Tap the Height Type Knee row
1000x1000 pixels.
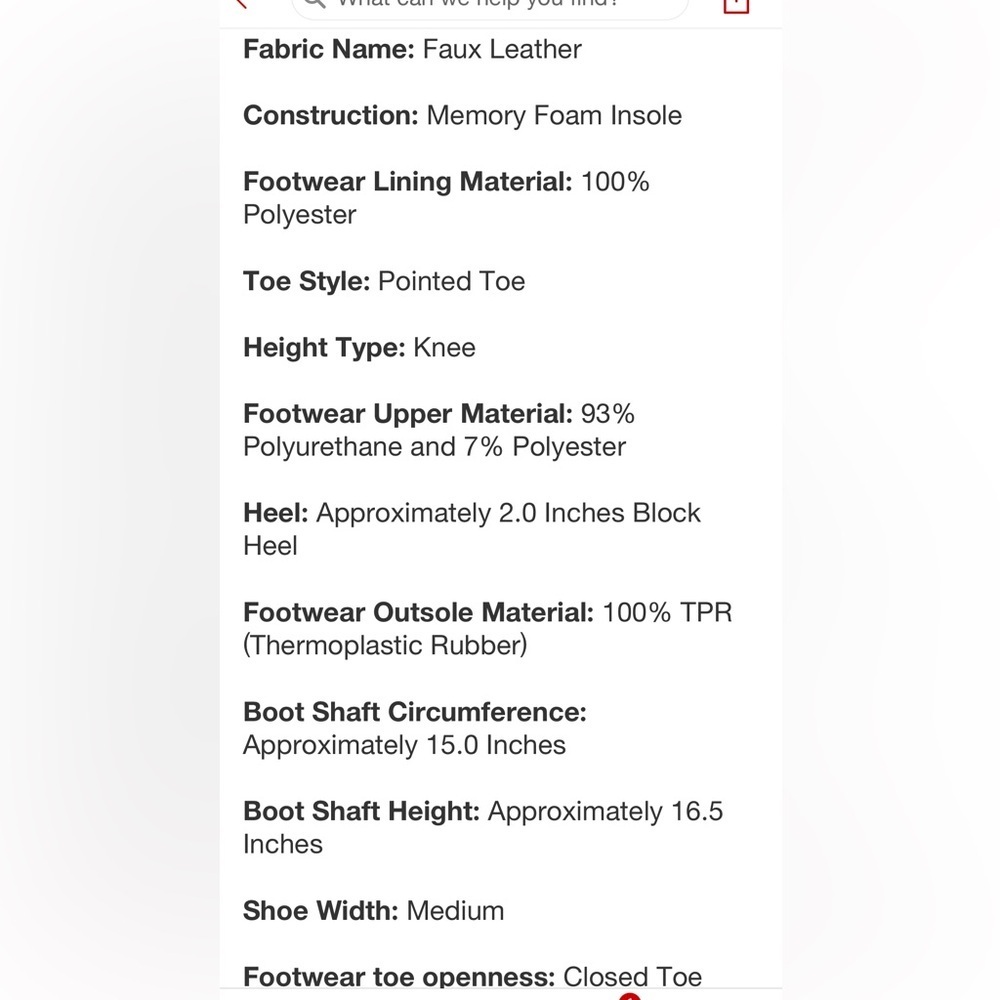(359, 348)
